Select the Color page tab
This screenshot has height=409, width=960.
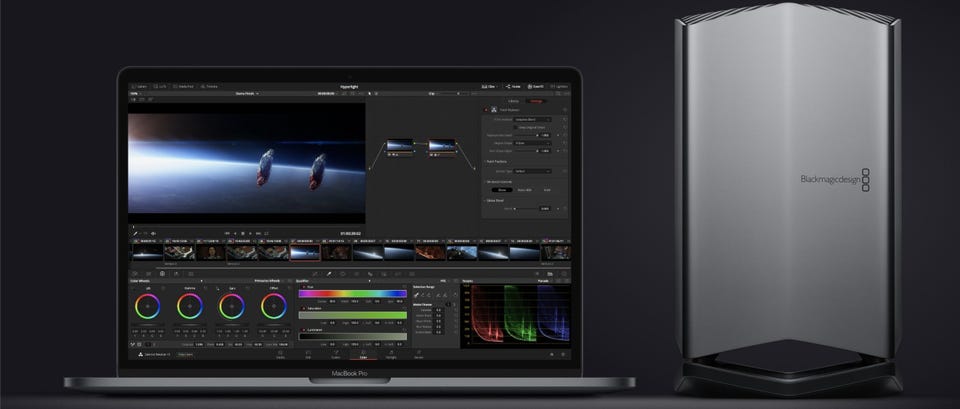(x=363, y=354)
